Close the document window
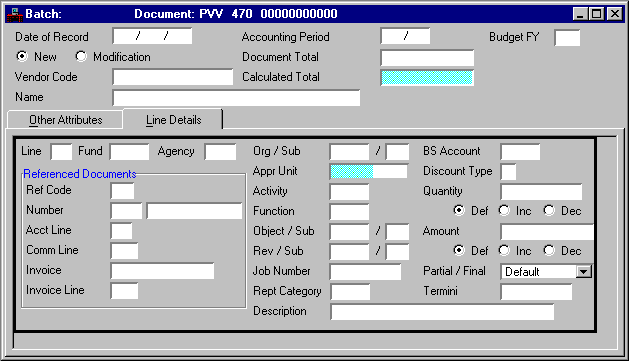629x361 pixels. [x=615, y=14]
